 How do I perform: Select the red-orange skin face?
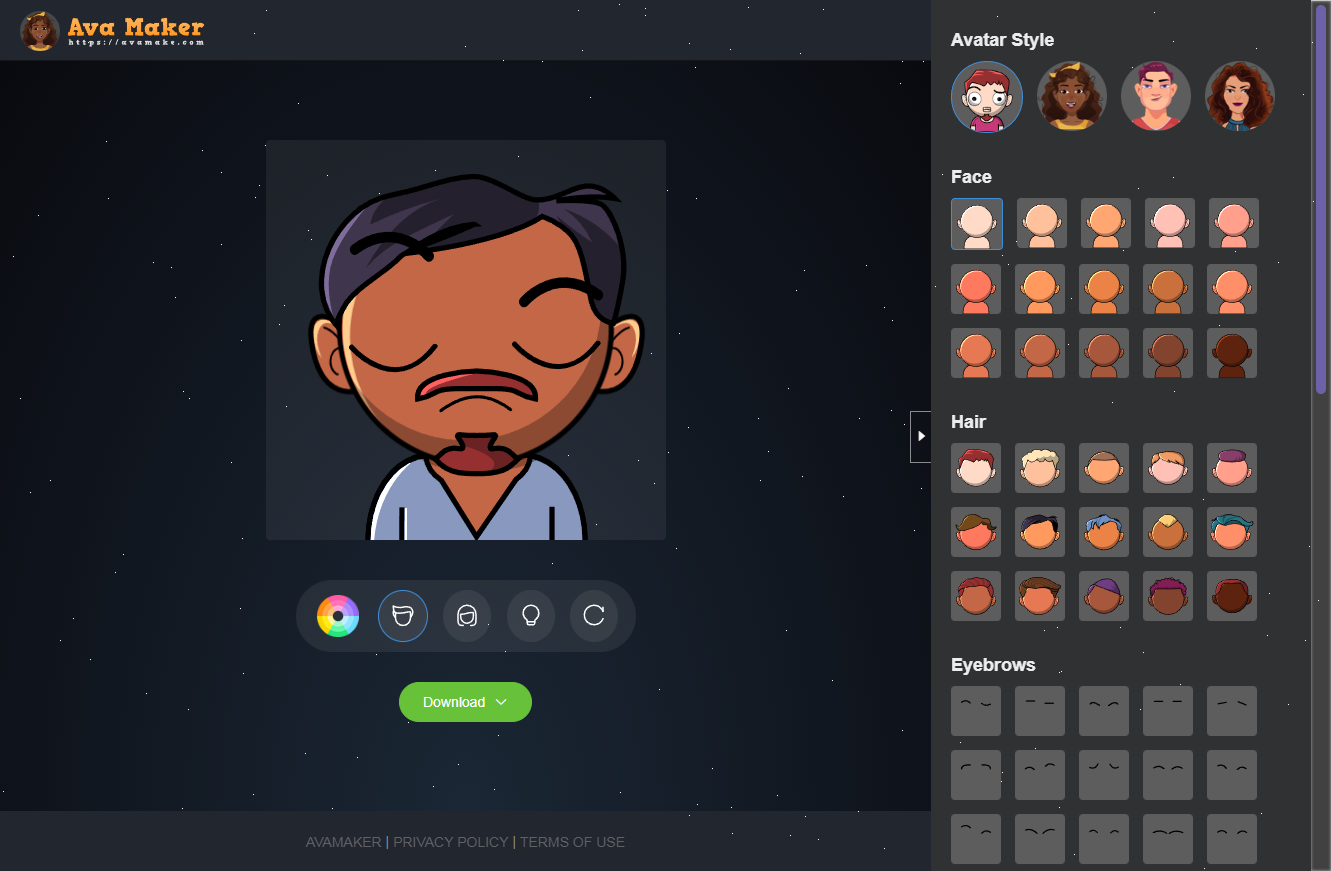976,289
